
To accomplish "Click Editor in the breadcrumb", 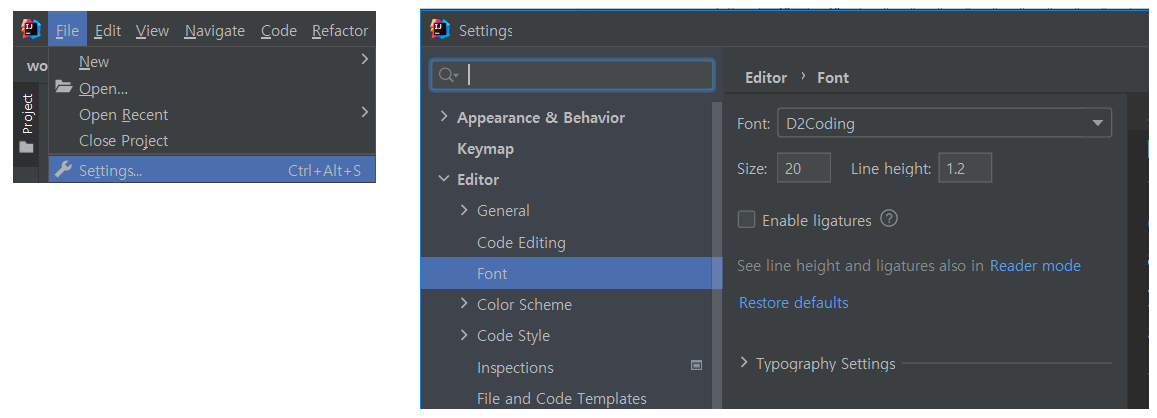I will tap(766, 78).
